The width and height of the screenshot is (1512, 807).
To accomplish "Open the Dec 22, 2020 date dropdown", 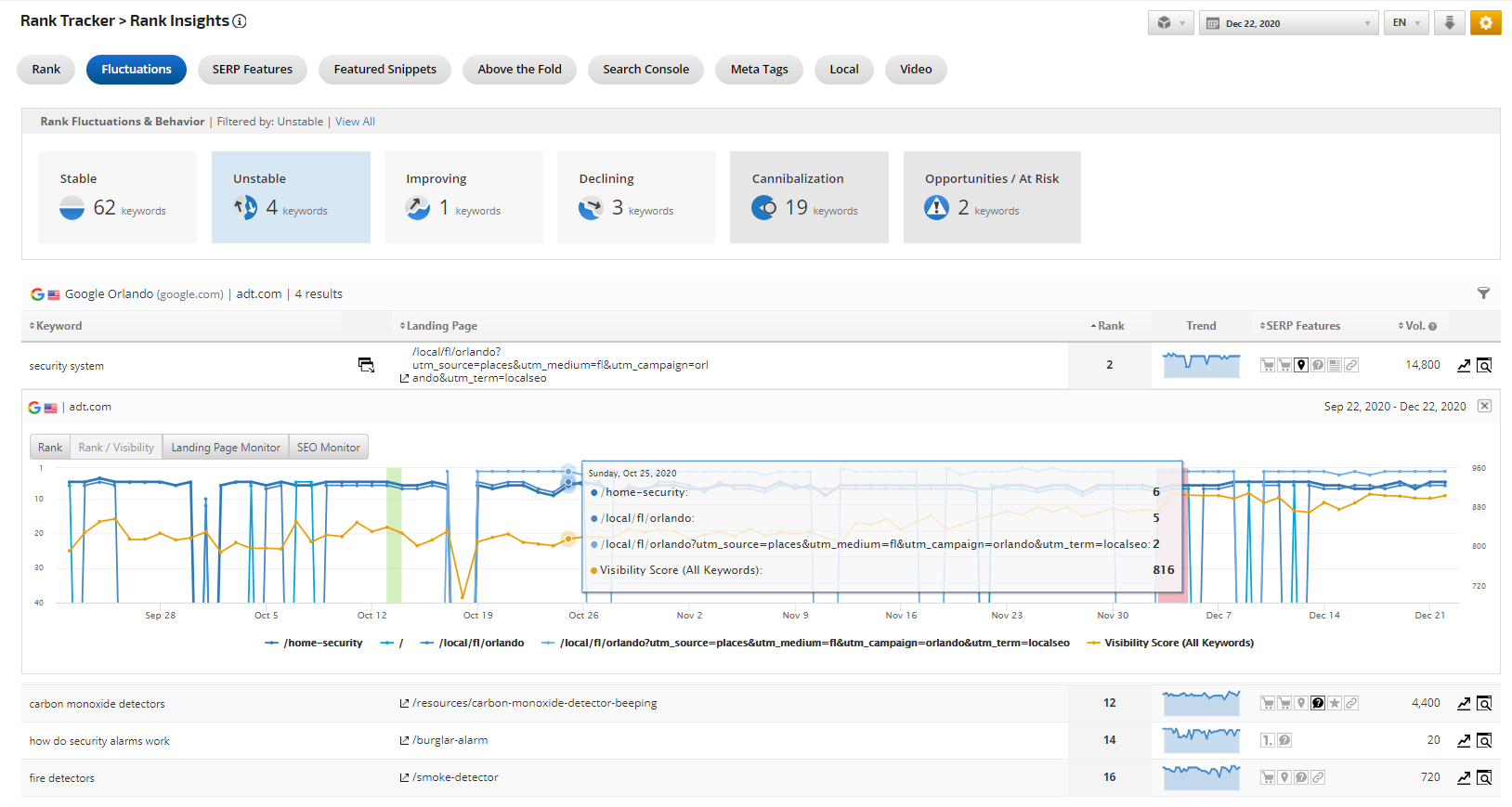I will [x=1288, y=23].
